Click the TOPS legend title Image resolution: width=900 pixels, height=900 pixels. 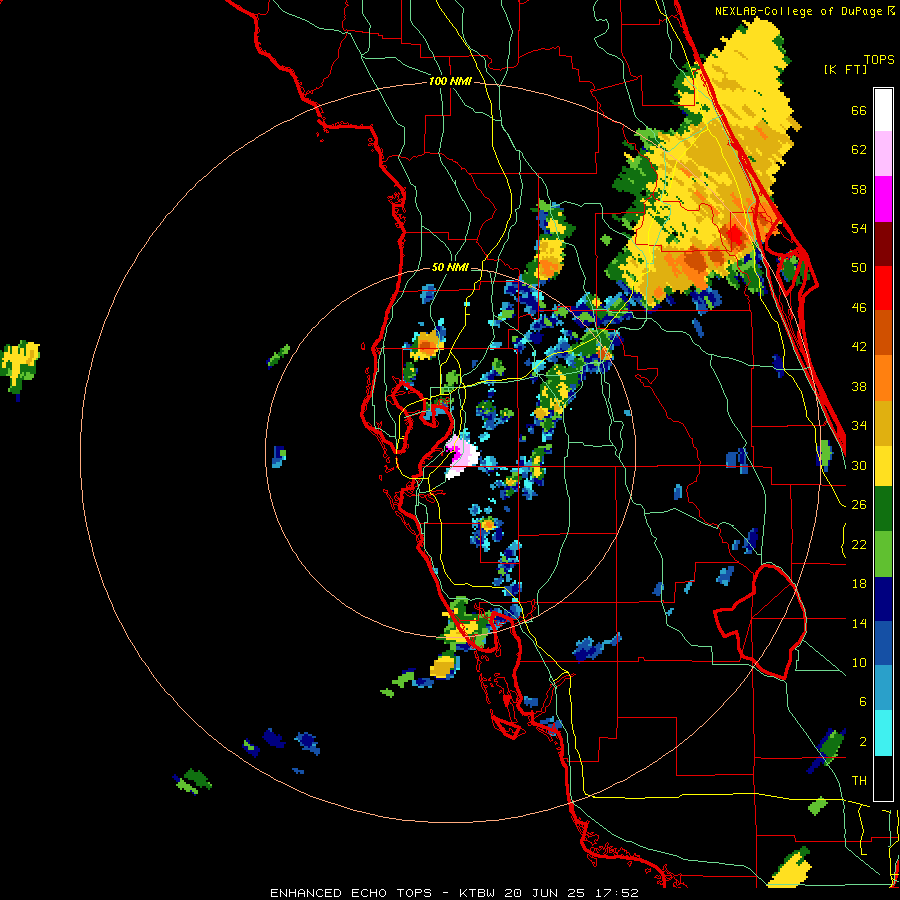pyautogui.click(x=879, y=60)
